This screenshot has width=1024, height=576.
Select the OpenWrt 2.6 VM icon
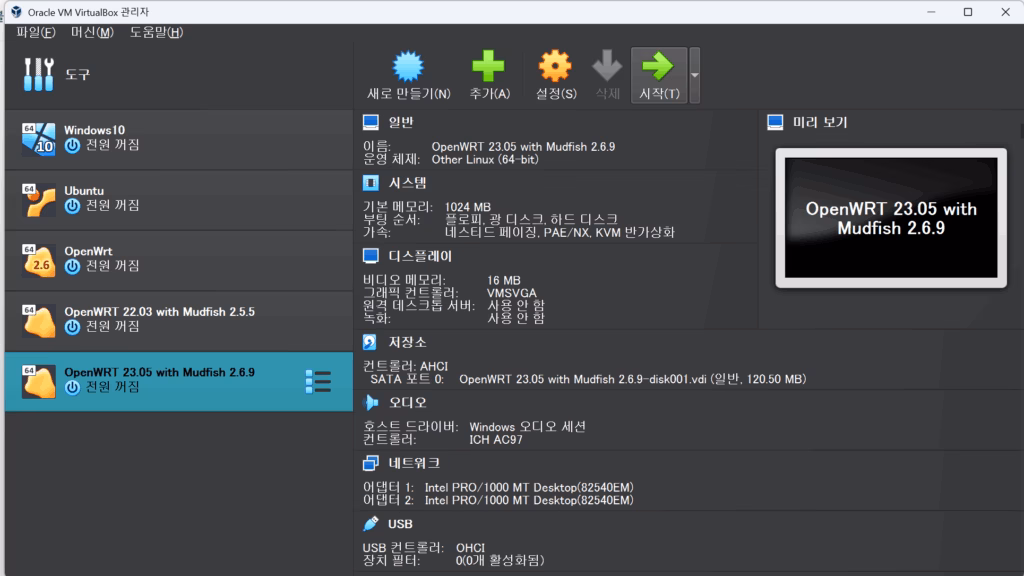click(x=38, y=260)
